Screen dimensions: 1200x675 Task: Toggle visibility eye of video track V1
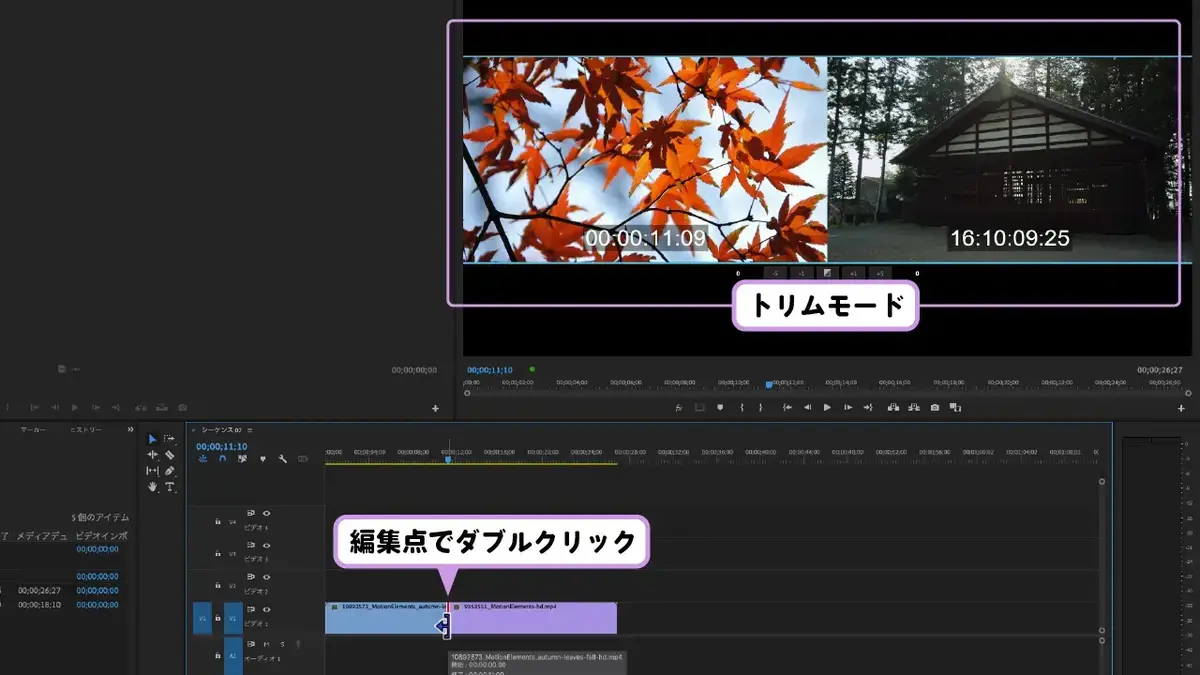(x=267, y=609)
